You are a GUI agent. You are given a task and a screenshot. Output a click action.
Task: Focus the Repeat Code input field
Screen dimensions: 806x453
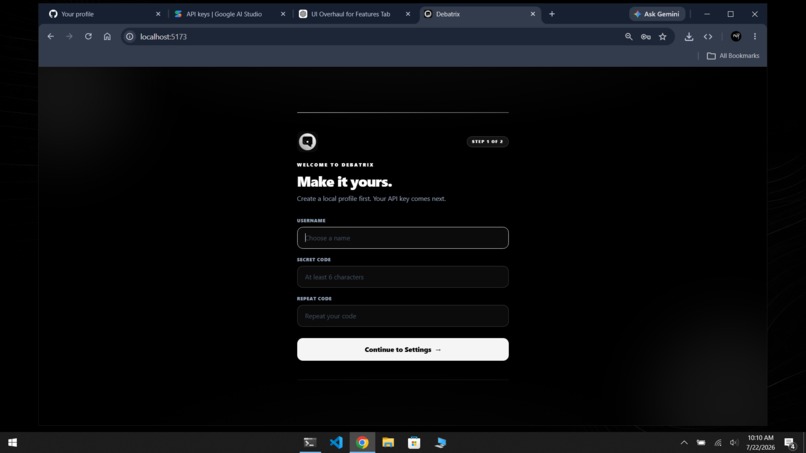[x=402, y=316]
